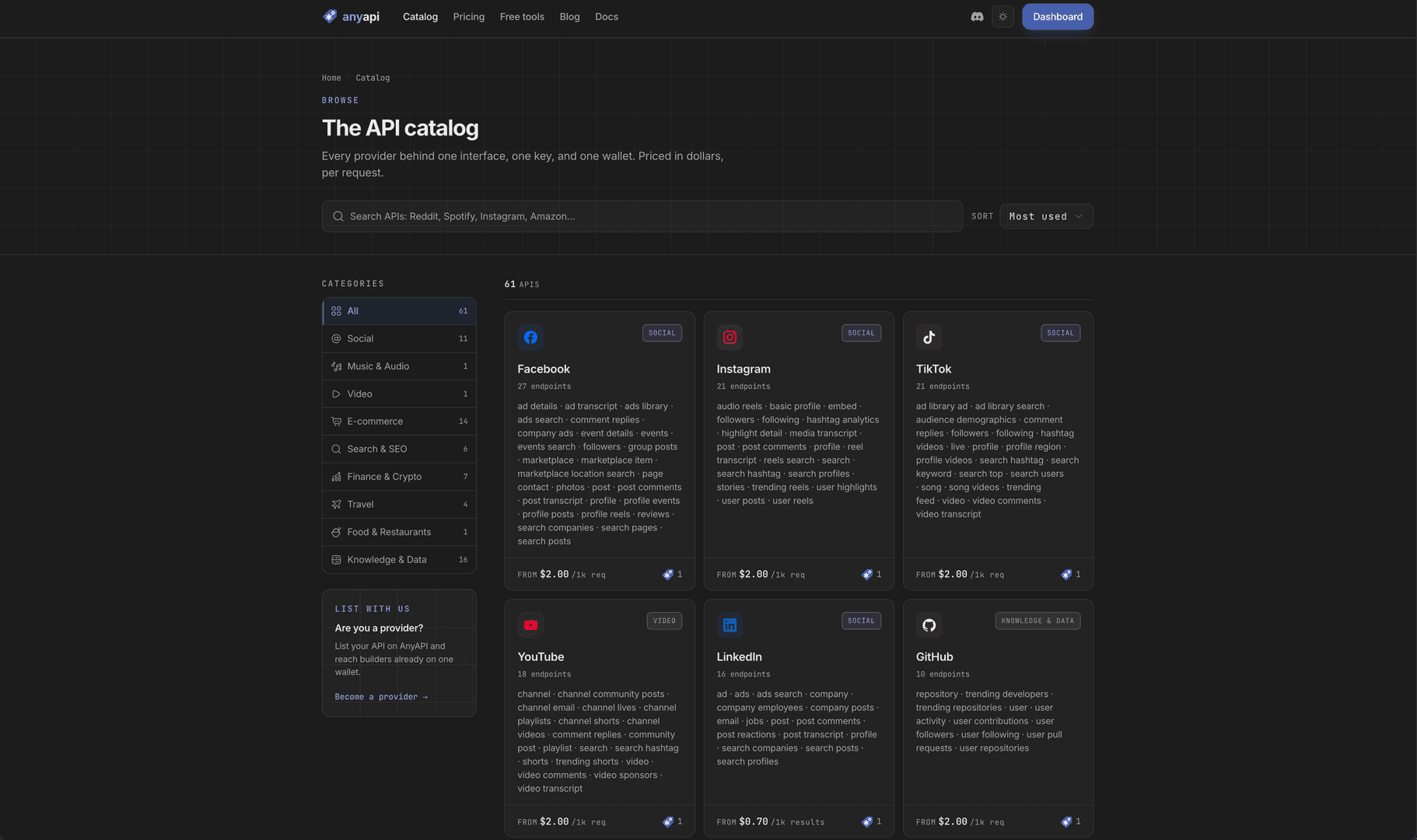Click provider rocket icon on GitHub card footer

point(1065,822)
